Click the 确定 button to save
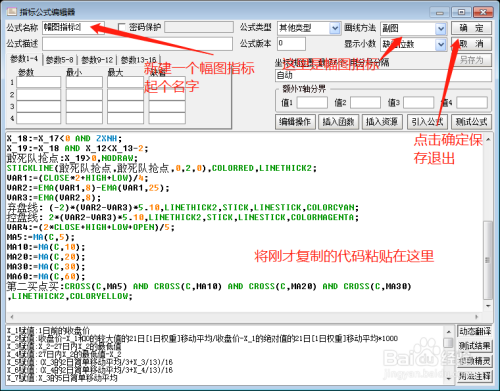 (x=471, y=28)
